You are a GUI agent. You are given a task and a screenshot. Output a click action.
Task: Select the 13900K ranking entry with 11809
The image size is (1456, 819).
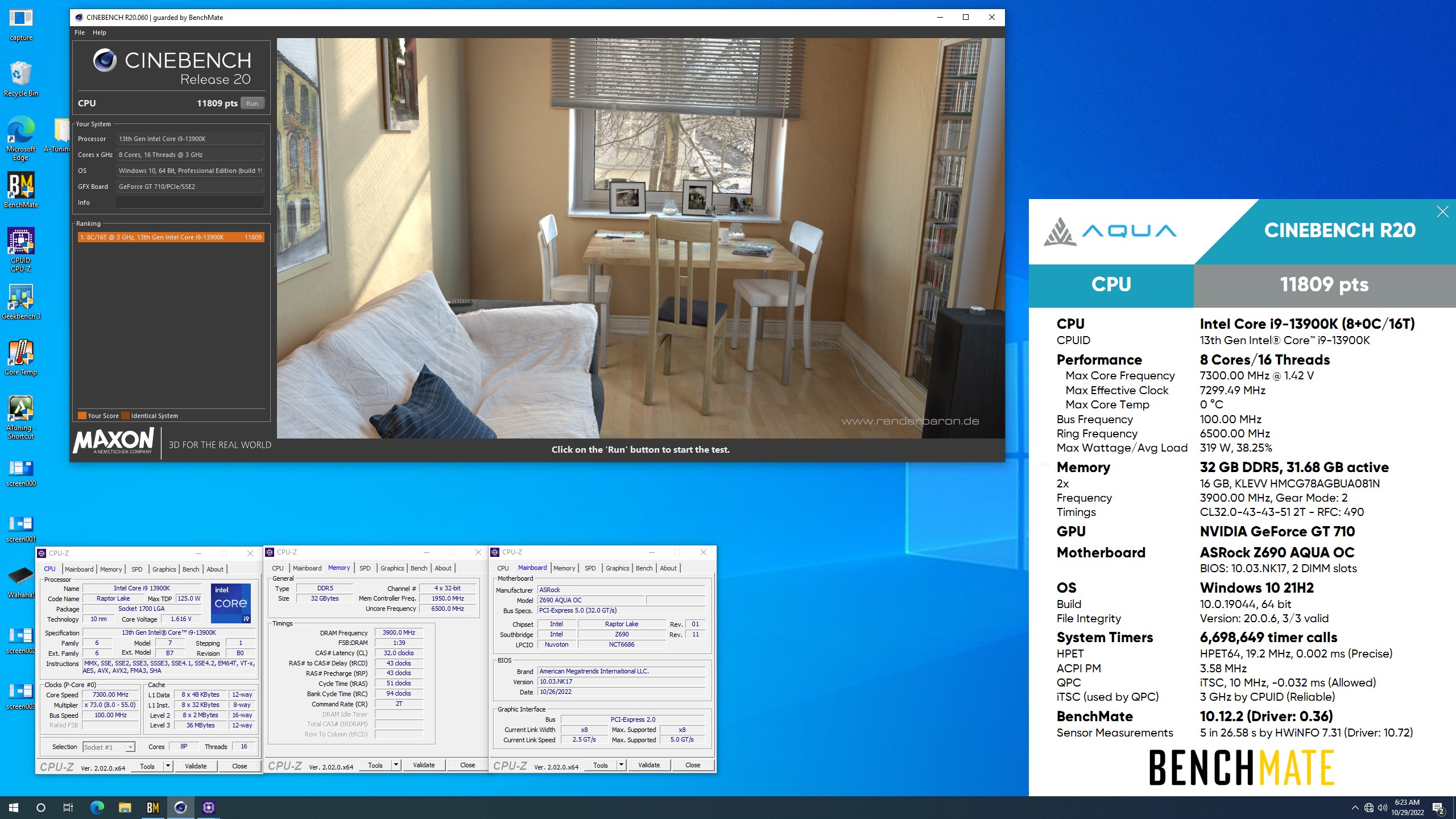click(x=171, y=237)
